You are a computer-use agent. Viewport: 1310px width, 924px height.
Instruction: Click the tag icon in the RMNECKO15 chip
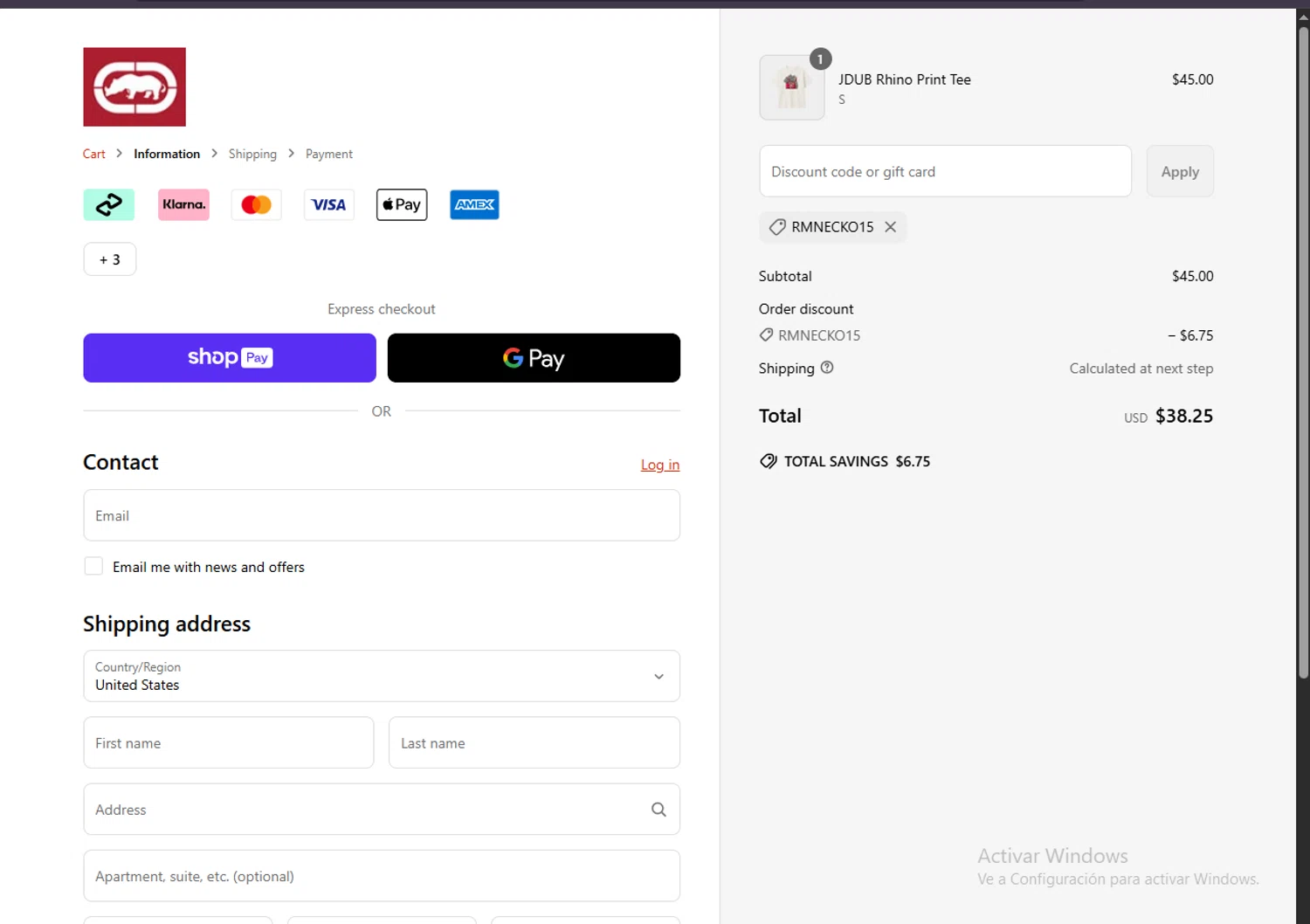pyautogui.click(x=777, y=227)
